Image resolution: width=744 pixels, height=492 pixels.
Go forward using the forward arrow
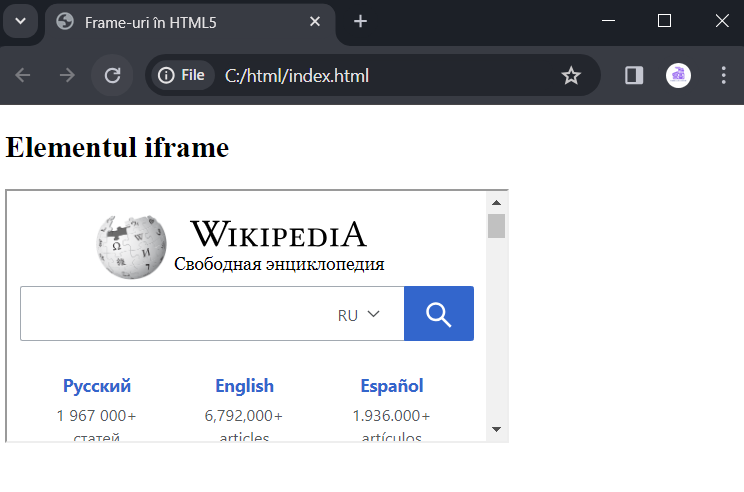pos(67,75)
